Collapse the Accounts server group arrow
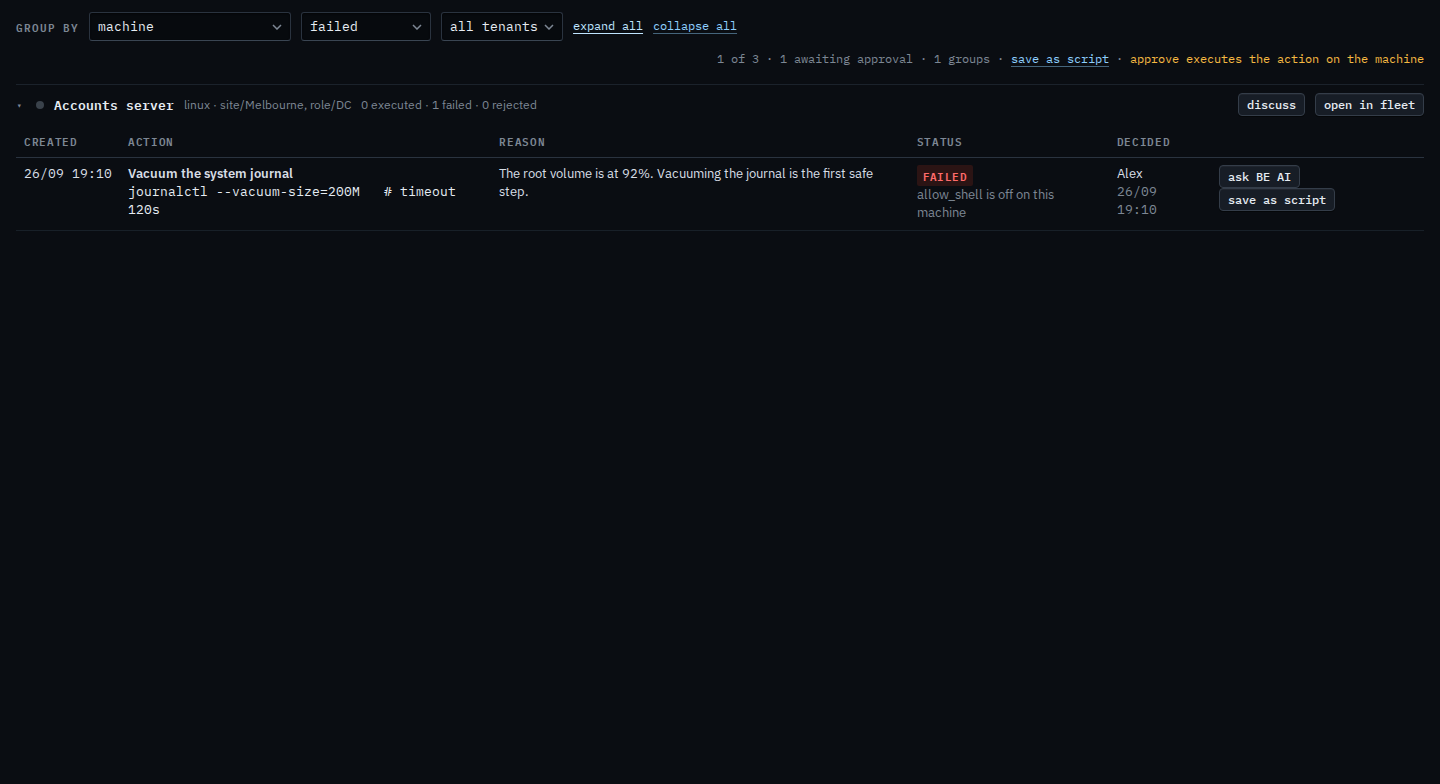Screen dimensions: 1440x784 [19, 105]
